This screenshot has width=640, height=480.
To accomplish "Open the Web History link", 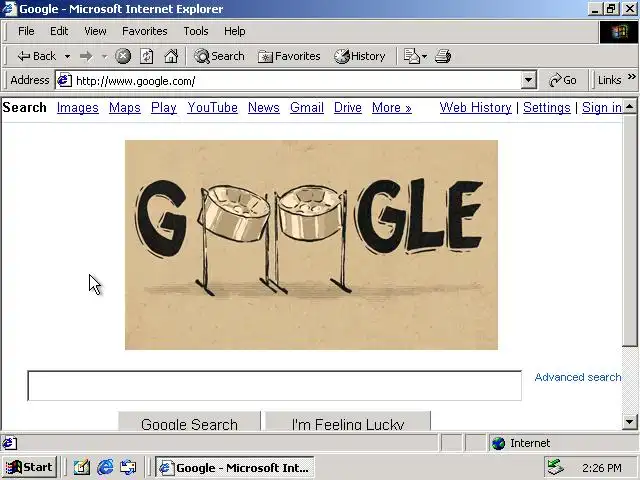I will click(x=476, y=107).
